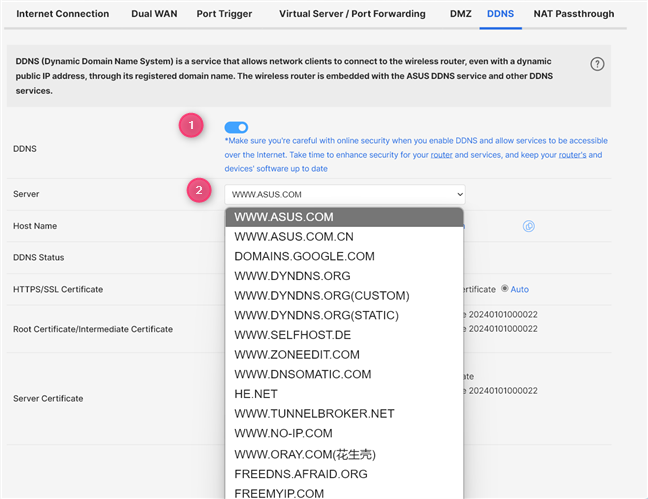Click the HTTPS/SSL Certificate label
Viewport: 648px width, 499px height.
[x=58, y=289]
